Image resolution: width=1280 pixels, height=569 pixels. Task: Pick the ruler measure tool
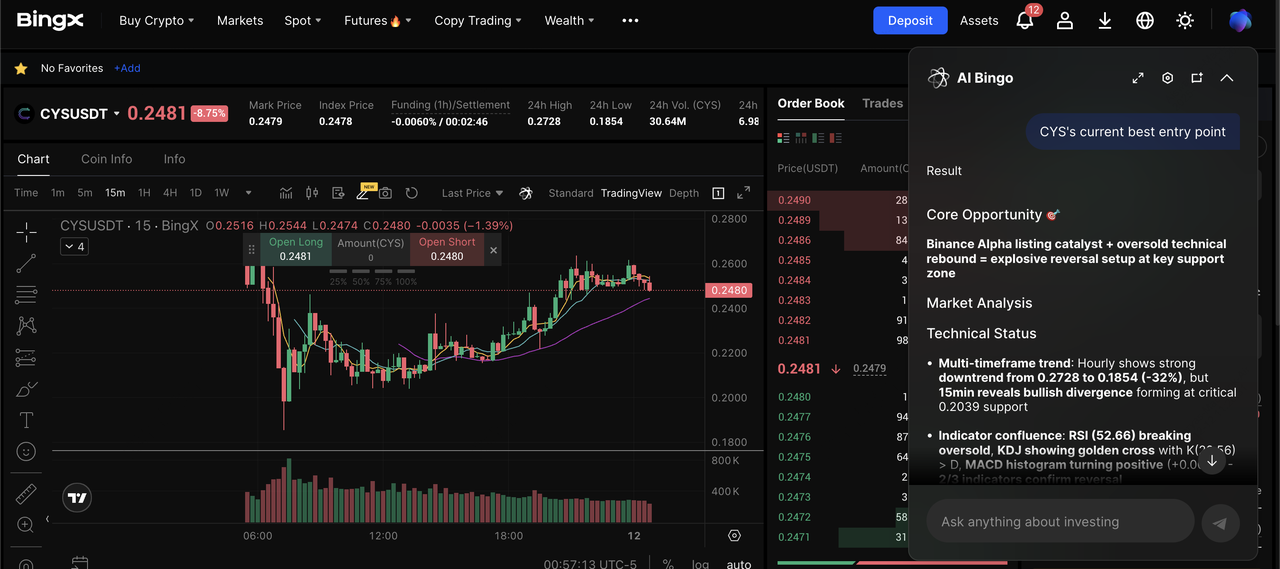[x=26, y=494]
